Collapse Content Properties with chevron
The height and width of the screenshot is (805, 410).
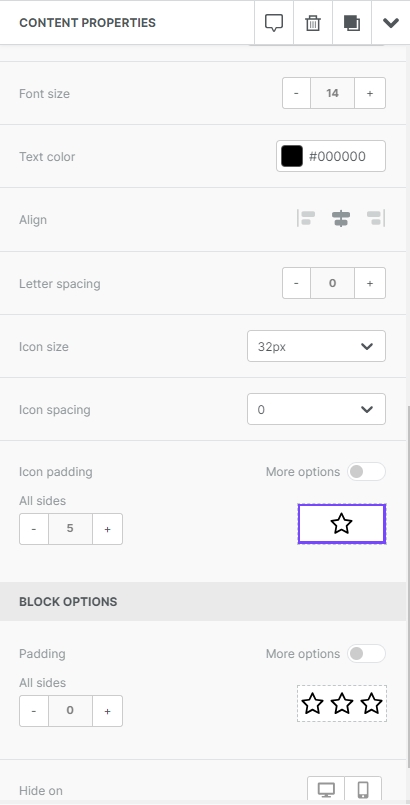tap(391, 23)
